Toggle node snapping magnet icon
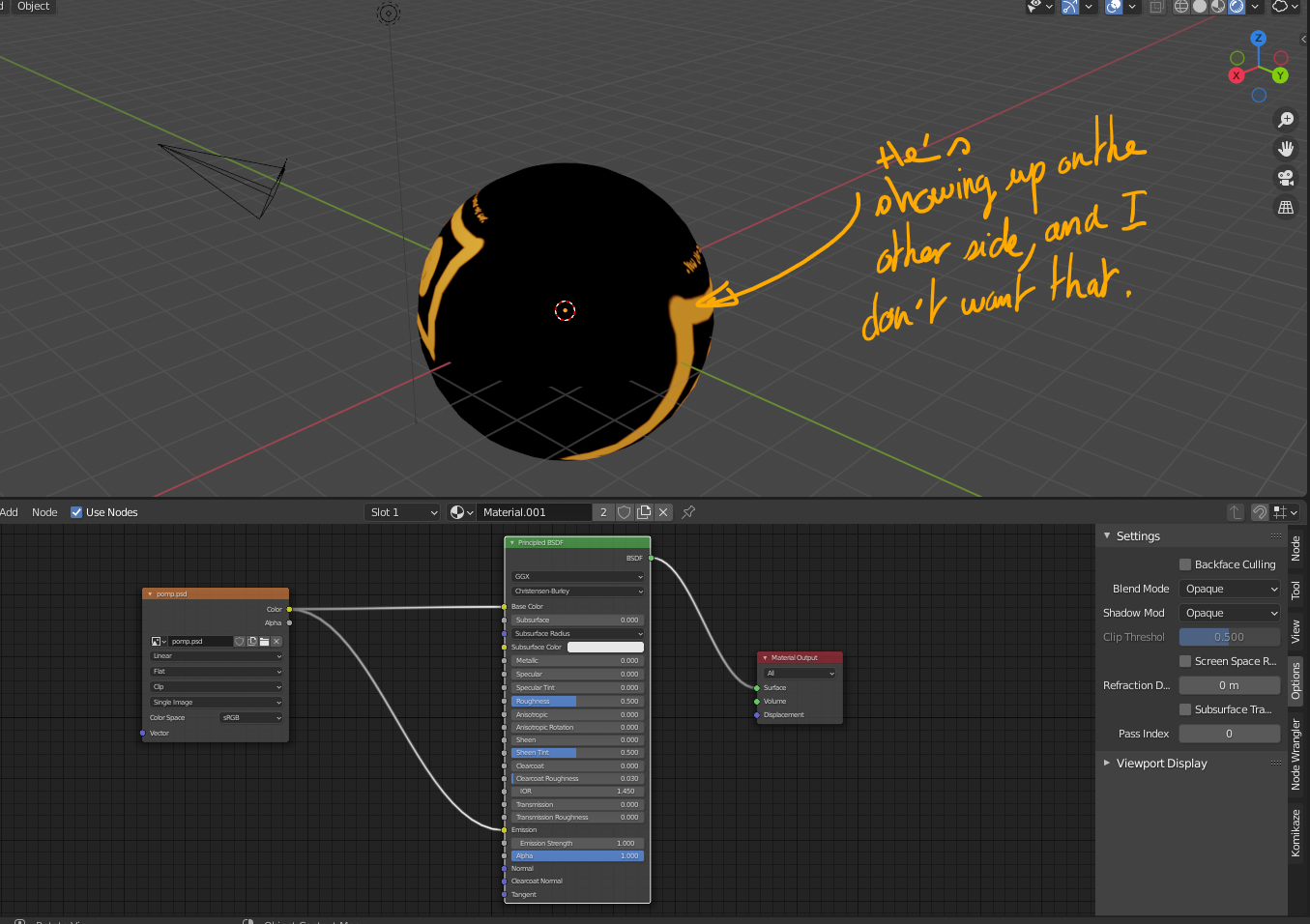The height and width of the screenshot is (924, 1310). coord(1260,512)
